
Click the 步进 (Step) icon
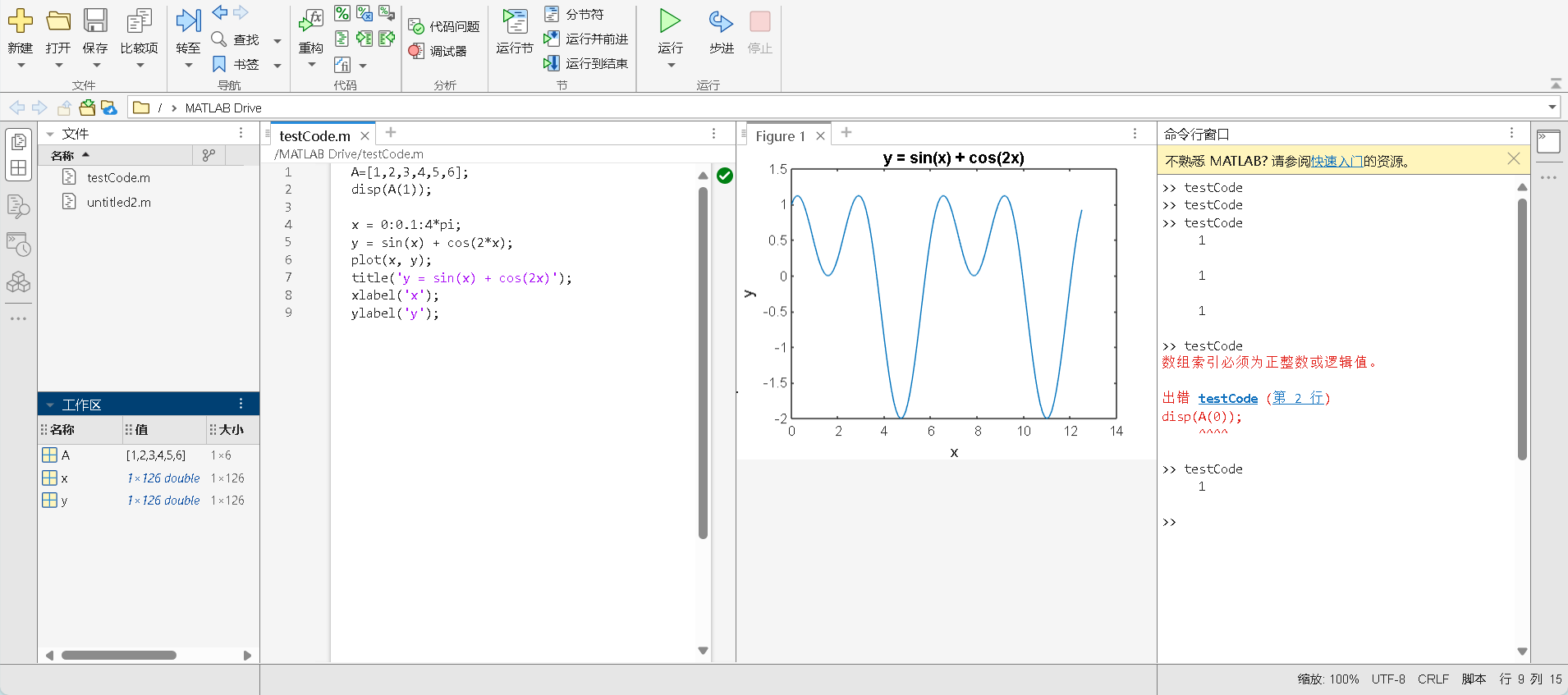click(721, 21)
